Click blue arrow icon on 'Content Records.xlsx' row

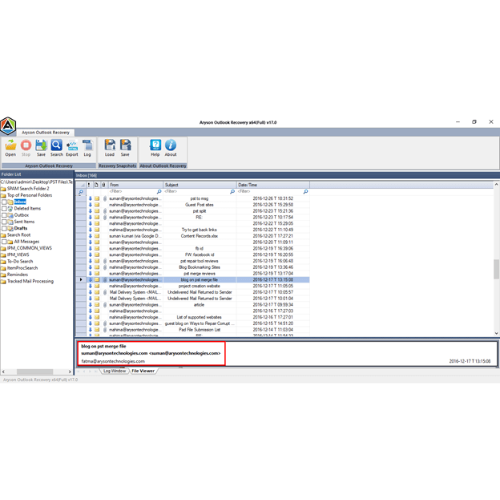[x=90, y=236]
